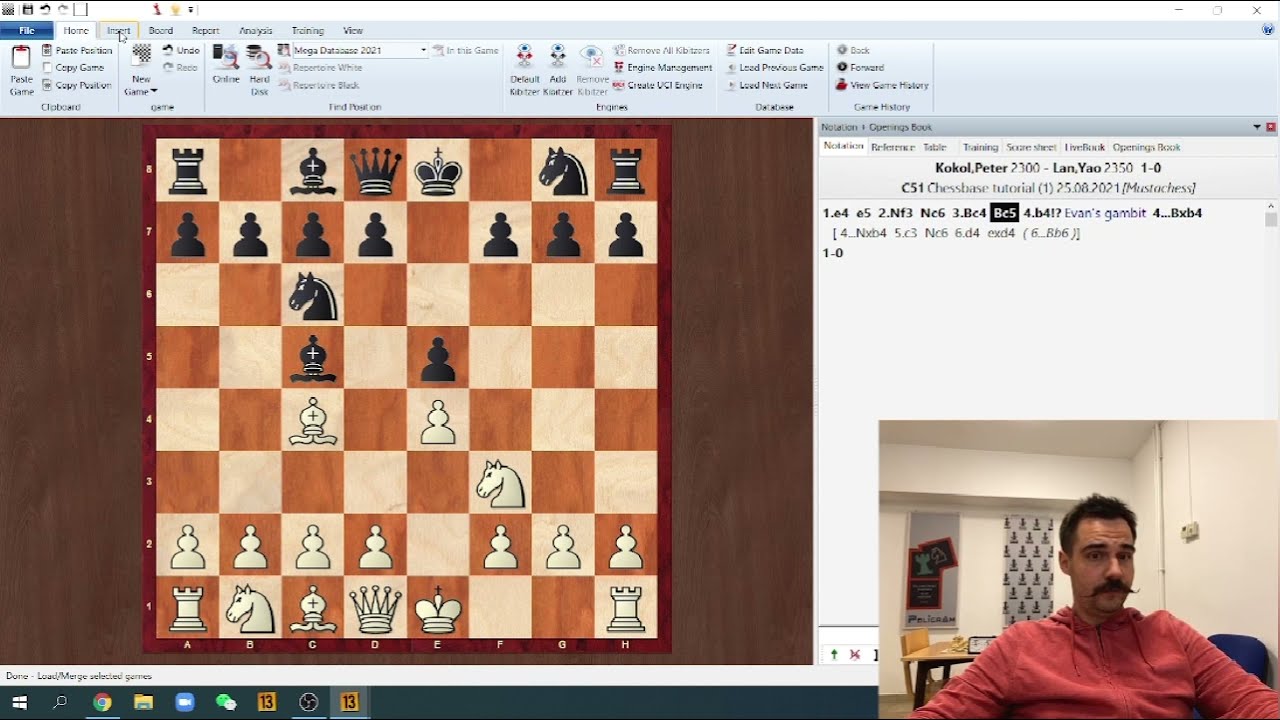The image size is (1280, 720).
Task: Click the notation scrollbar thumb
Action: [x=1271, y=219]
